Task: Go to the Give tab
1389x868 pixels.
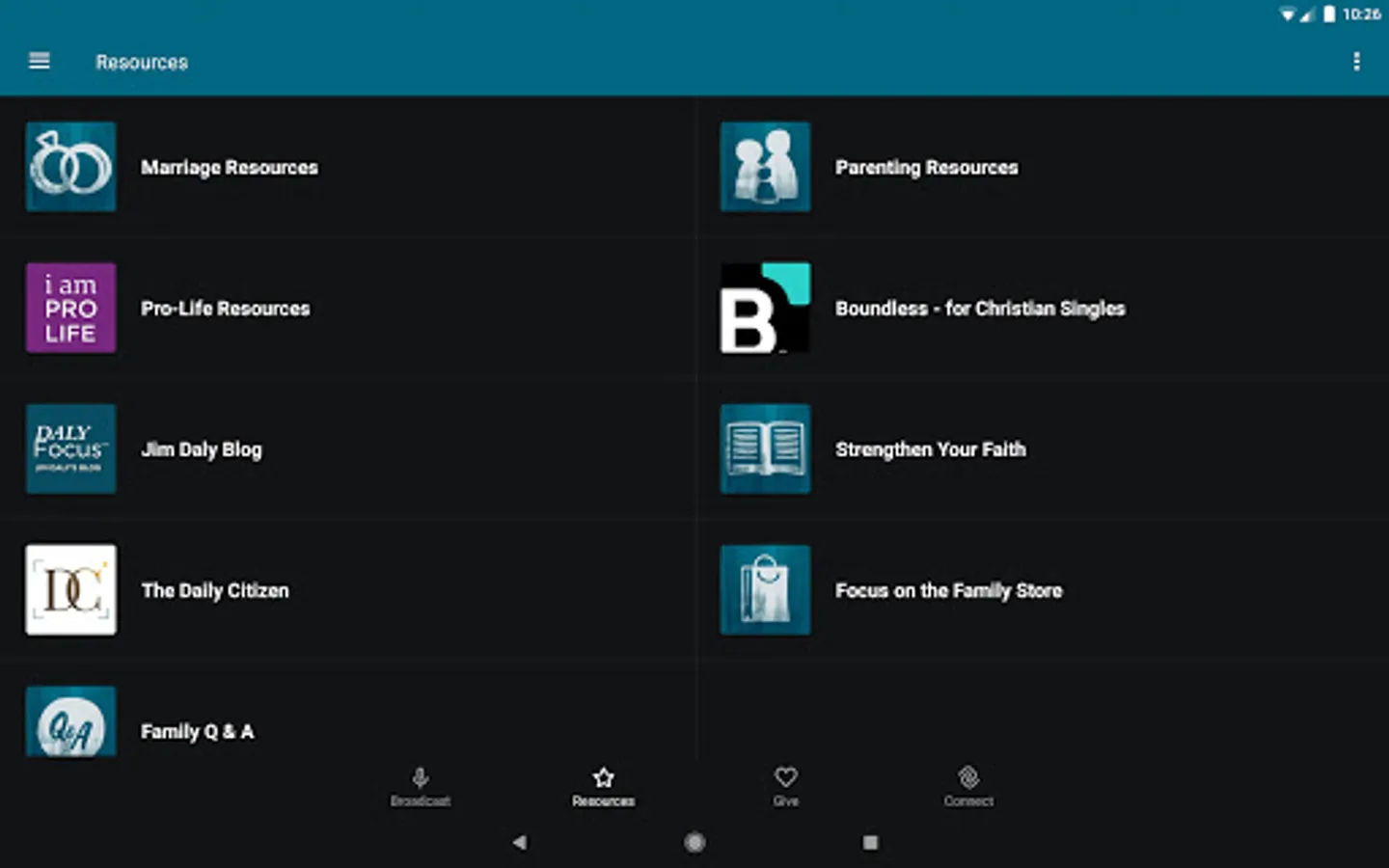Action: 786,787
